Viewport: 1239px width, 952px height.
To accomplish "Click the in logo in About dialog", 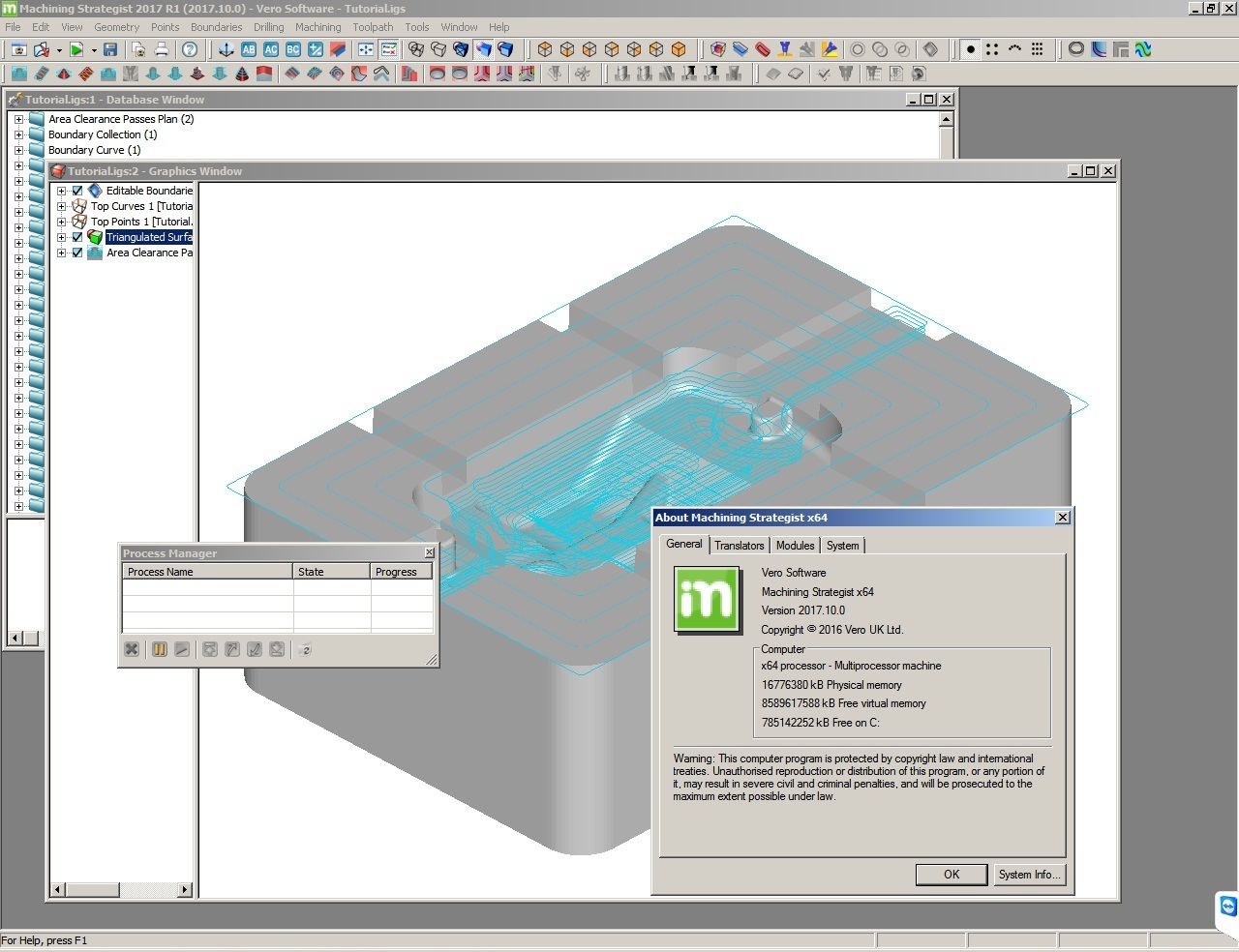I will click(x=706, y=599).
